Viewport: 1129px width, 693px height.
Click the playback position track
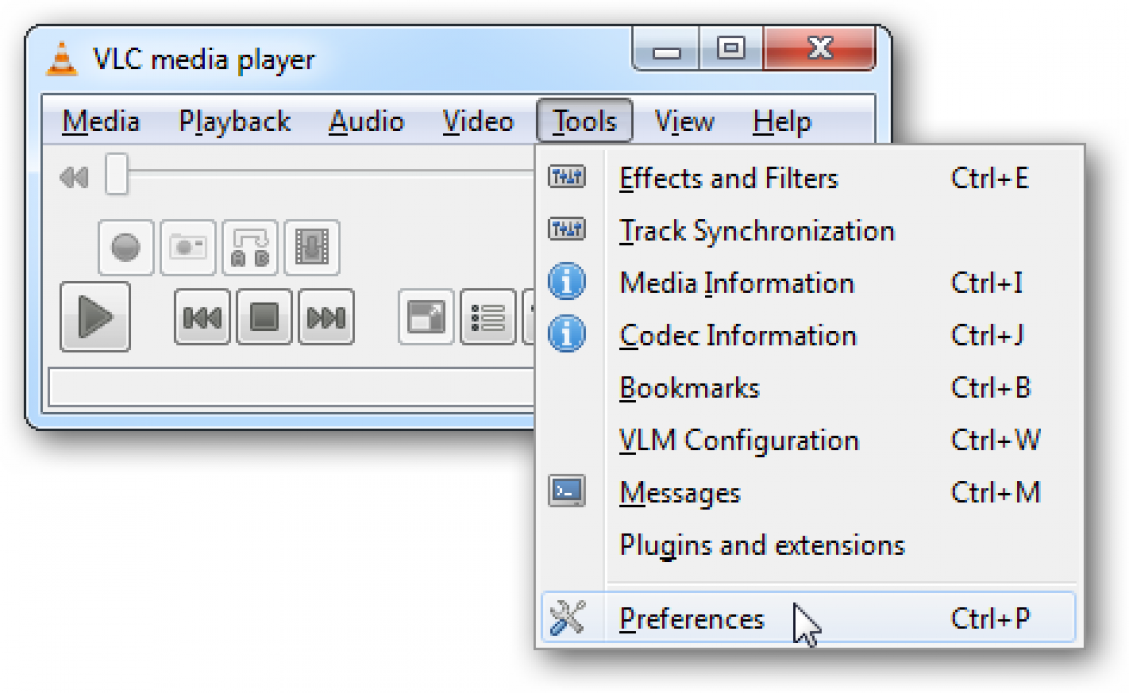331,174
